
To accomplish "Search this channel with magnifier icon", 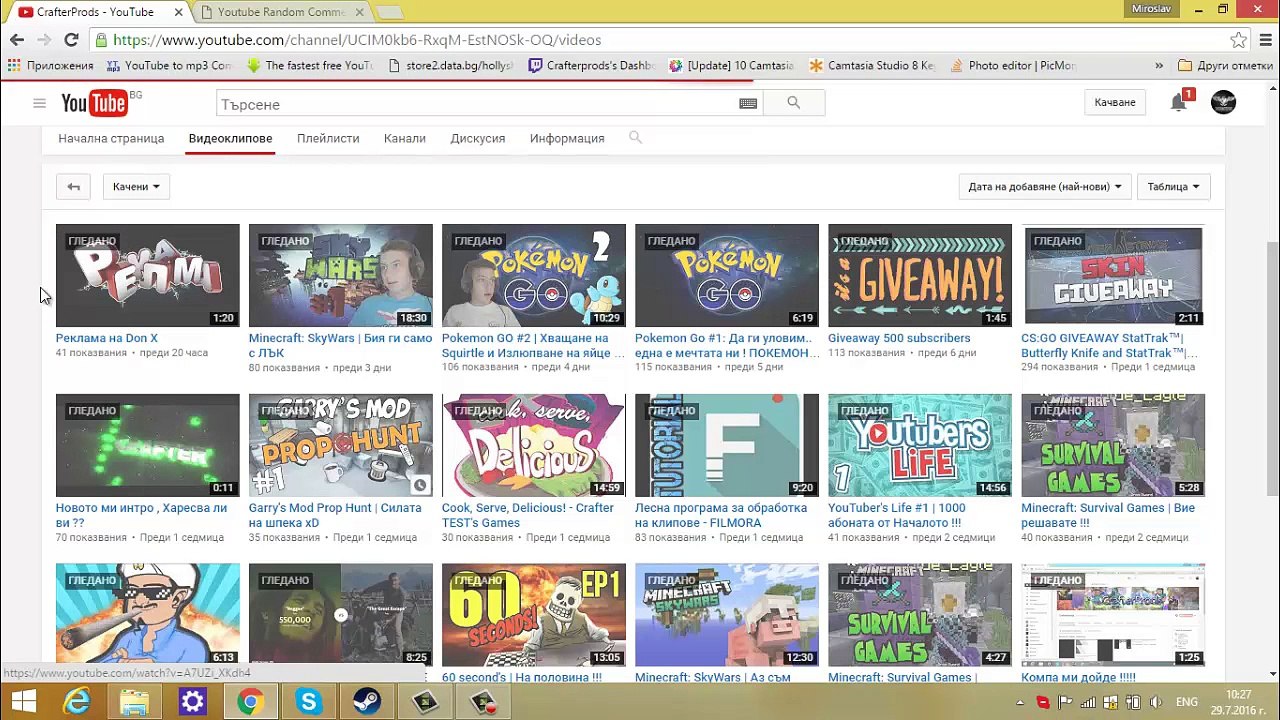I will (x=635, y=138).
